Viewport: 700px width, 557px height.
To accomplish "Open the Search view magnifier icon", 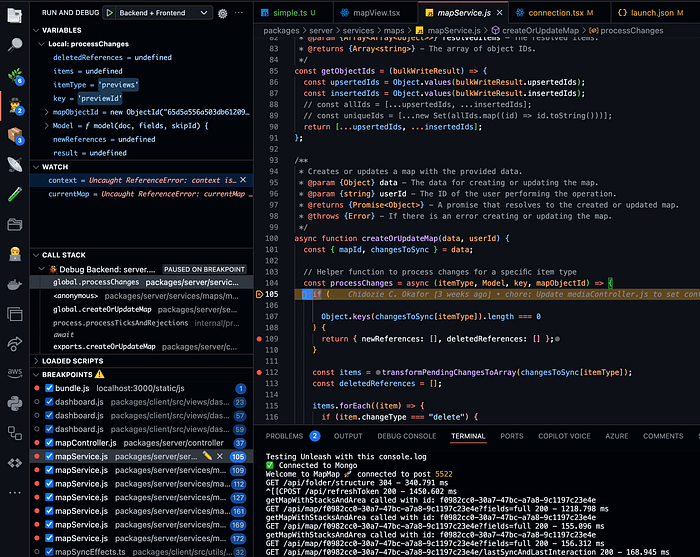I will coord(15,45).
